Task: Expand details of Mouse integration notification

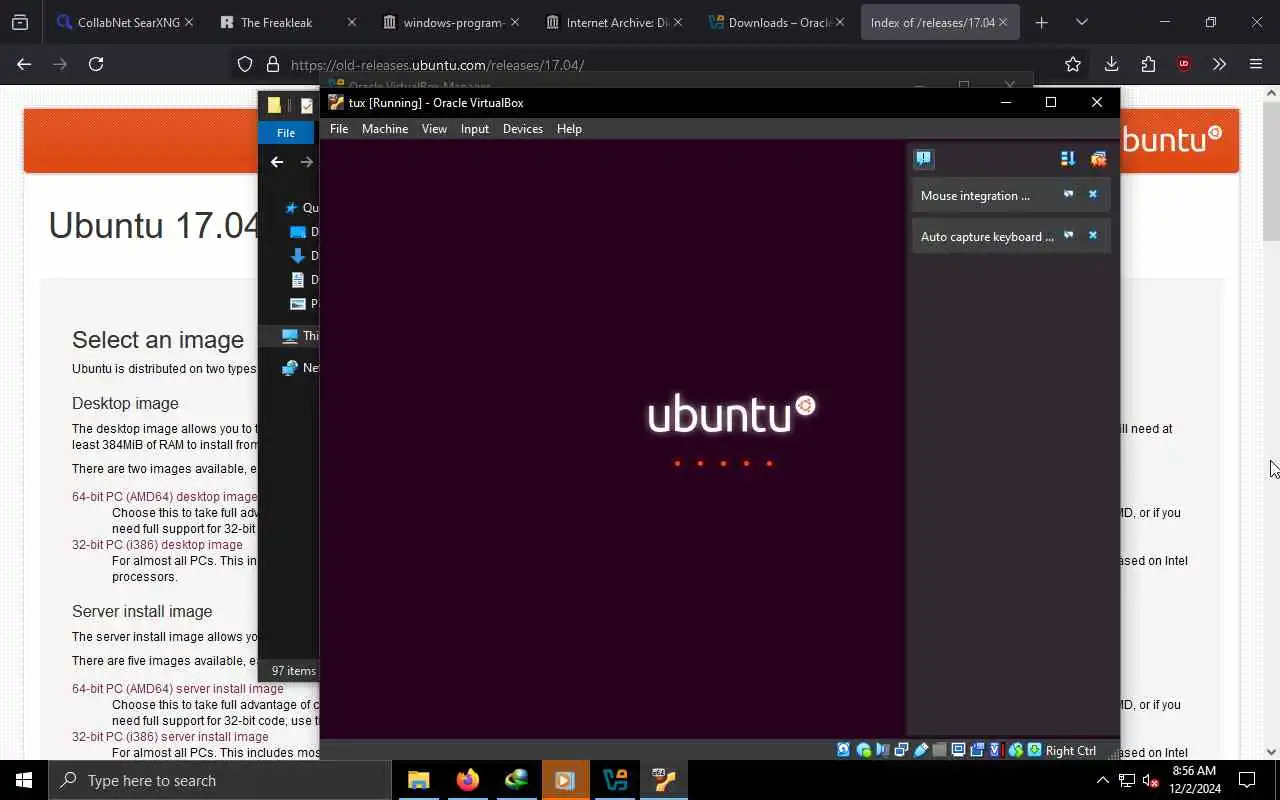Action: tap(1068, 195)
